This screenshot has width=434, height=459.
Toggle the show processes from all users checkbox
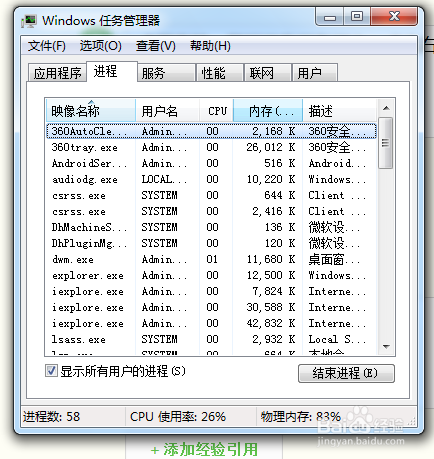(51, 371)
